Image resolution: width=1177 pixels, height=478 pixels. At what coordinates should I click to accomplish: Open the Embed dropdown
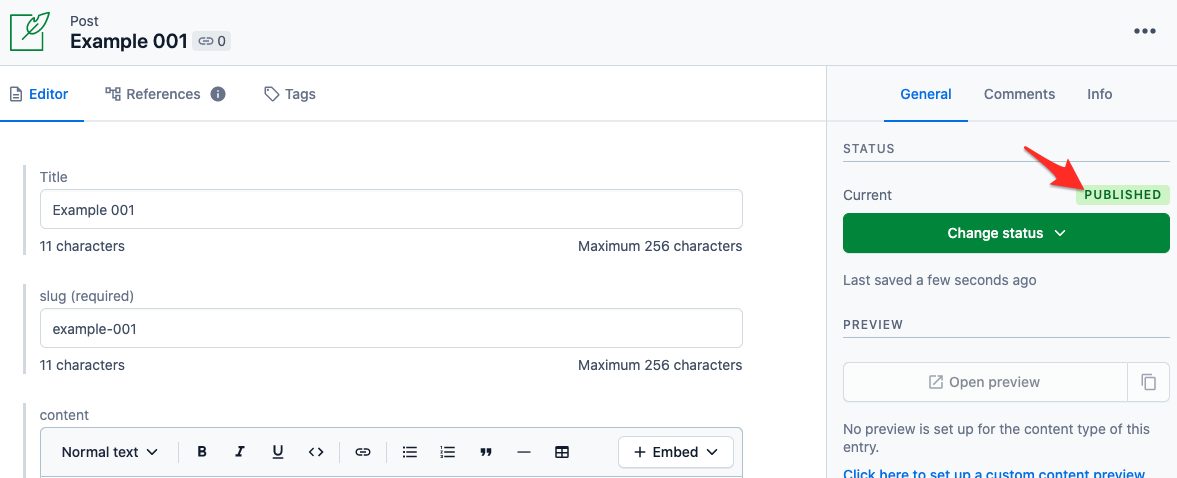click(676, 452)
